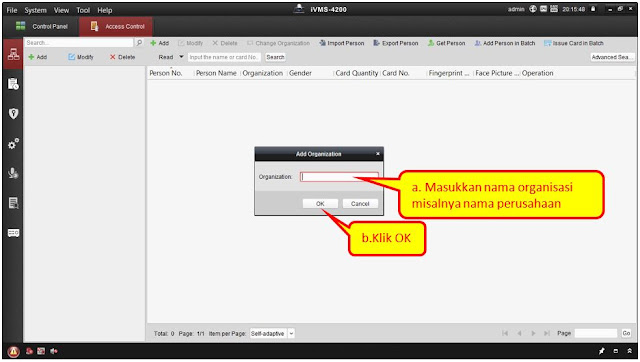
Task: Close the Add Organization dialog
Action: (378, 153)
